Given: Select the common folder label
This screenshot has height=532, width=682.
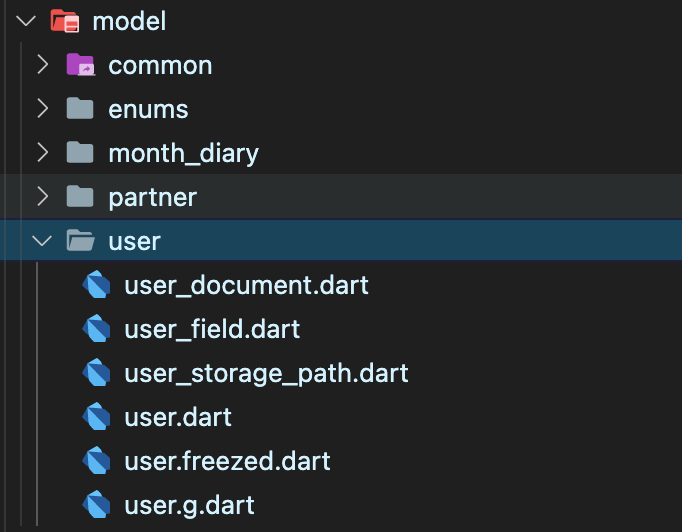Looking at the screenshot, I should point(160,66).
